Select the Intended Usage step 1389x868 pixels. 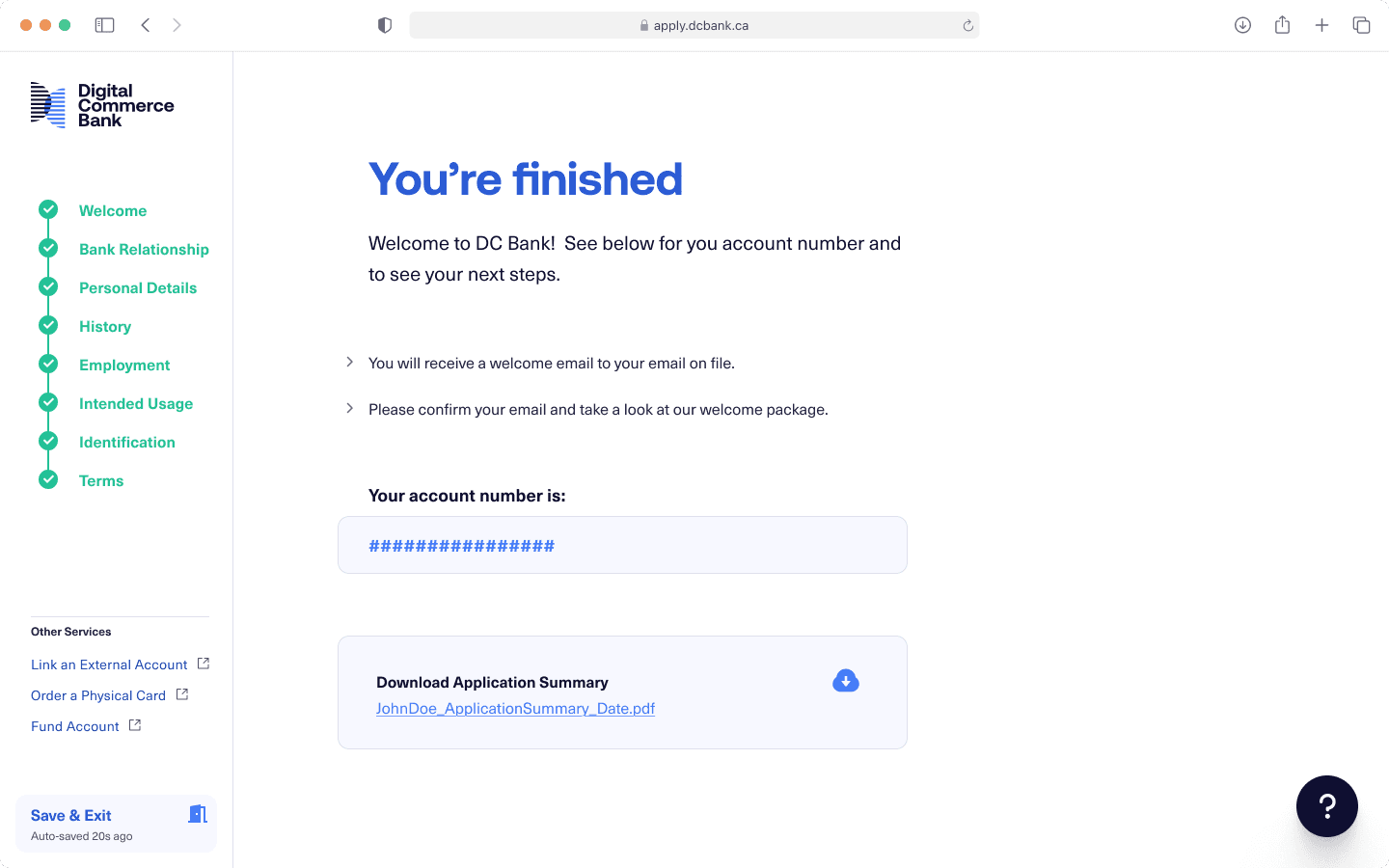[136, 403]
